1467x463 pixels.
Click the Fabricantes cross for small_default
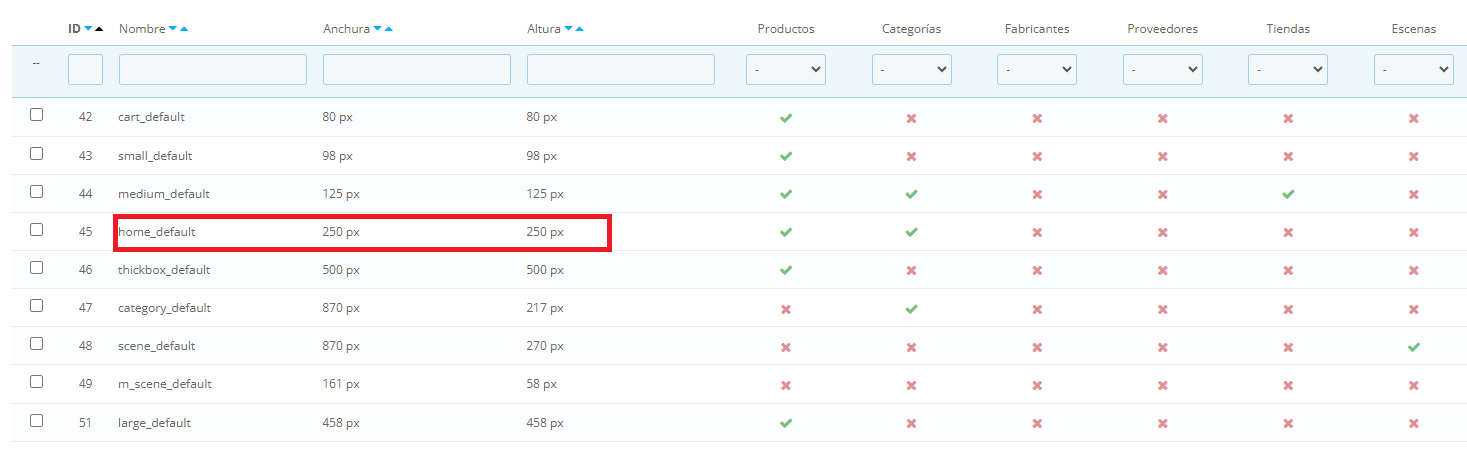(1037, 156)
